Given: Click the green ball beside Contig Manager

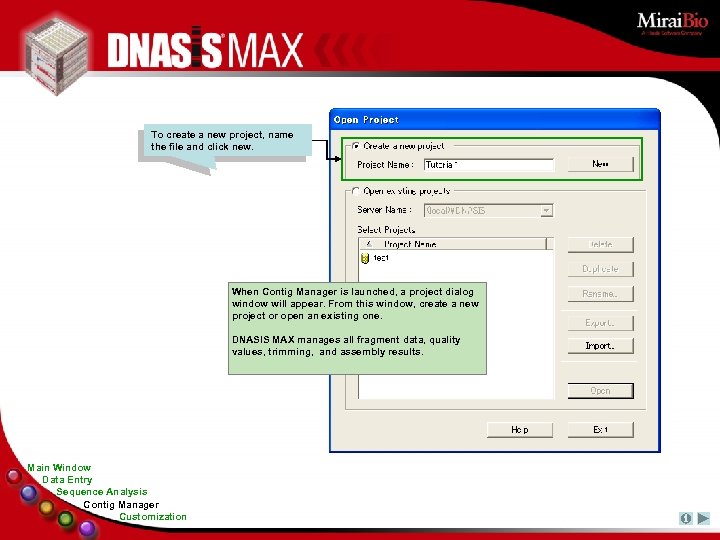Looking at the screenshot, I should (x=66, y=519).
